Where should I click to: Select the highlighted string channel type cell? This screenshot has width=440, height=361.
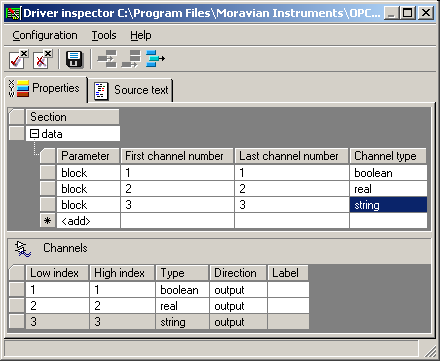pos(388,205)
